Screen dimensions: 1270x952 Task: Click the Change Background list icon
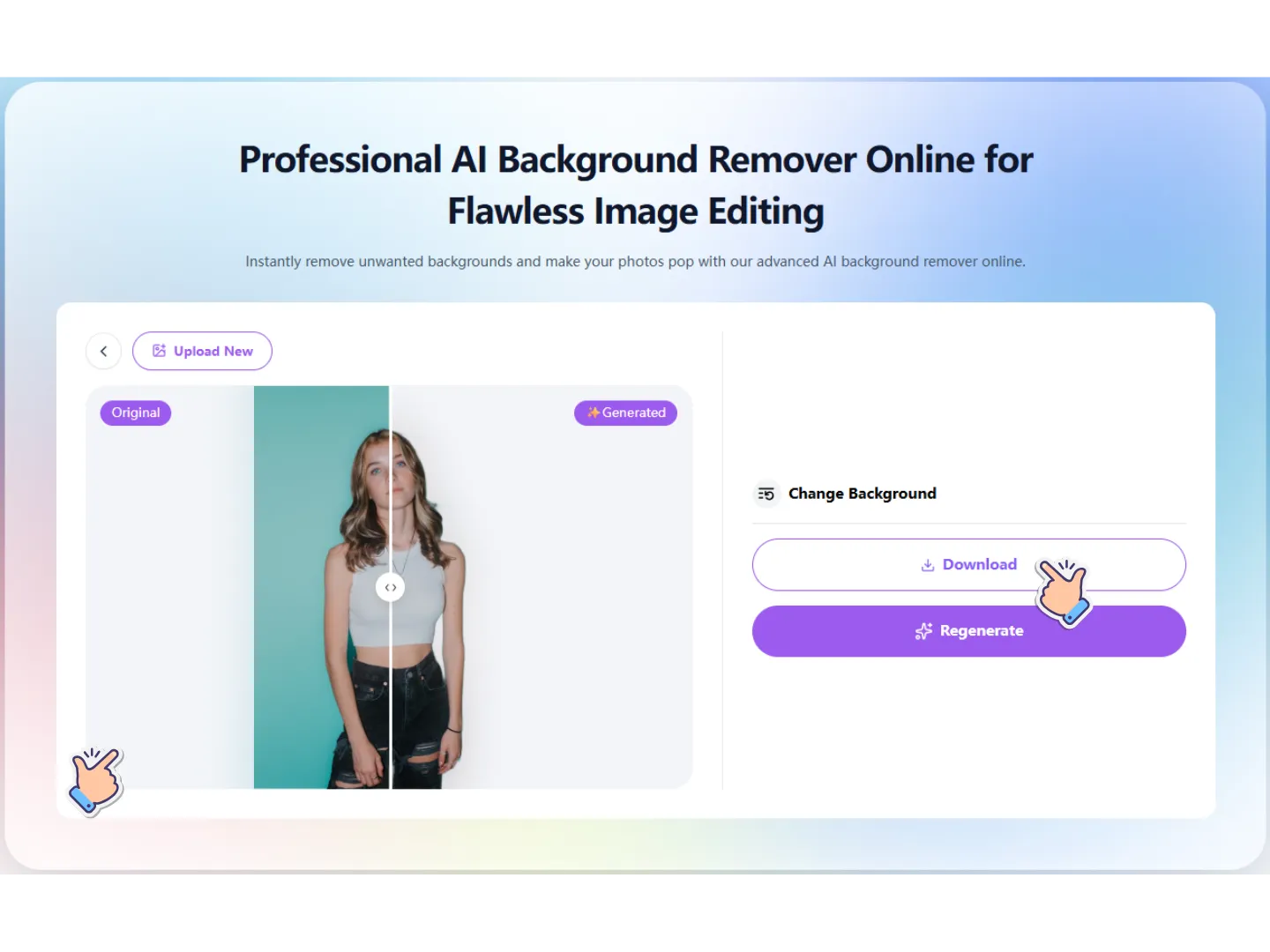tap(766, 494)
